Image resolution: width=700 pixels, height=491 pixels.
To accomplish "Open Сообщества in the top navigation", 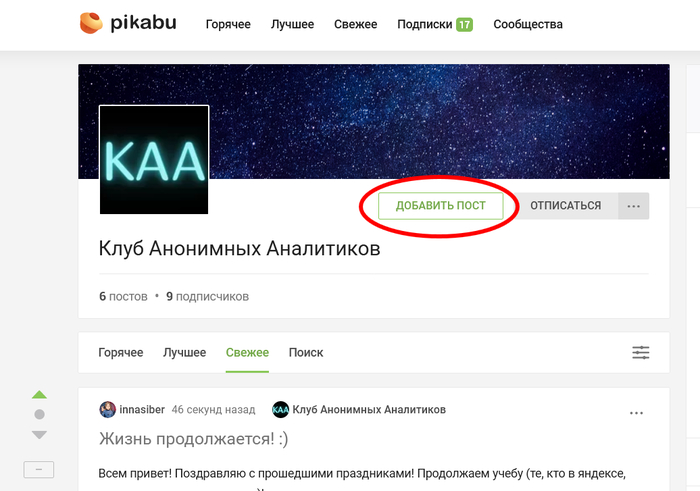I will point(528,24).
